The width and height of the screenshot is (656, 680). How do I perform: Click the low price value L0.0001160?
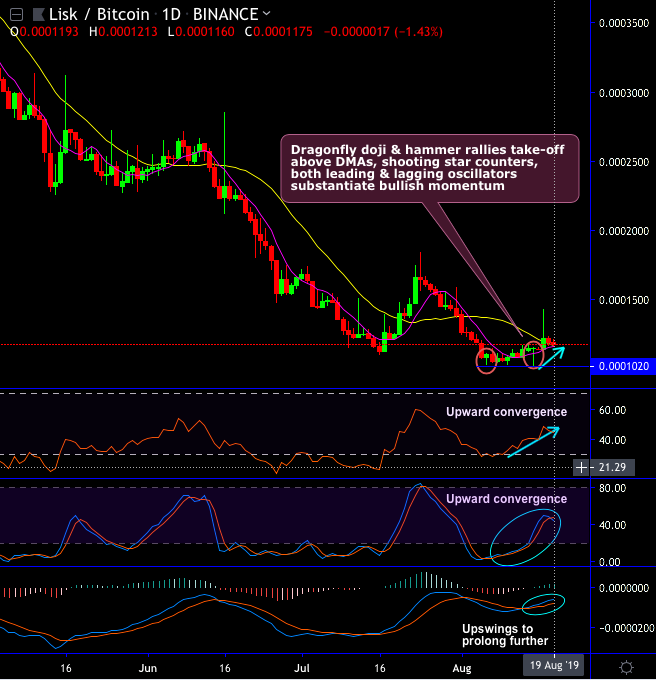(201, 32)
